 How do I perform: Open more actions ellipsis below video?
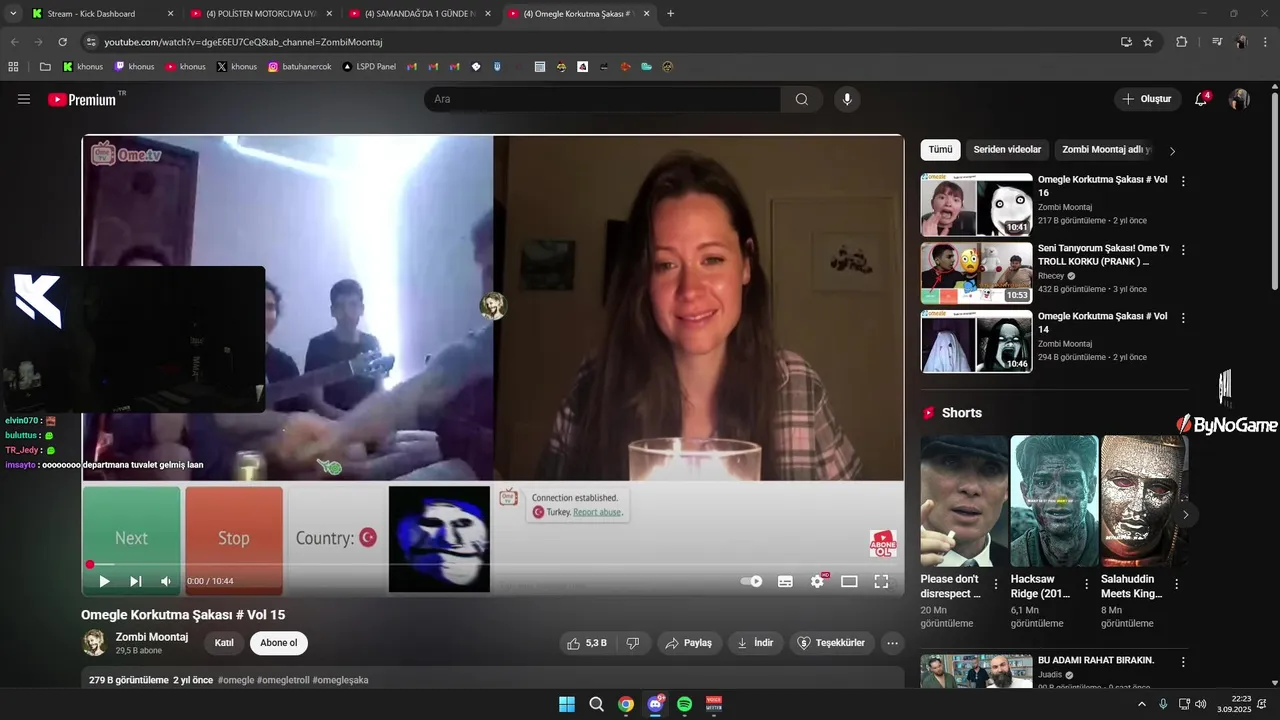893,643
